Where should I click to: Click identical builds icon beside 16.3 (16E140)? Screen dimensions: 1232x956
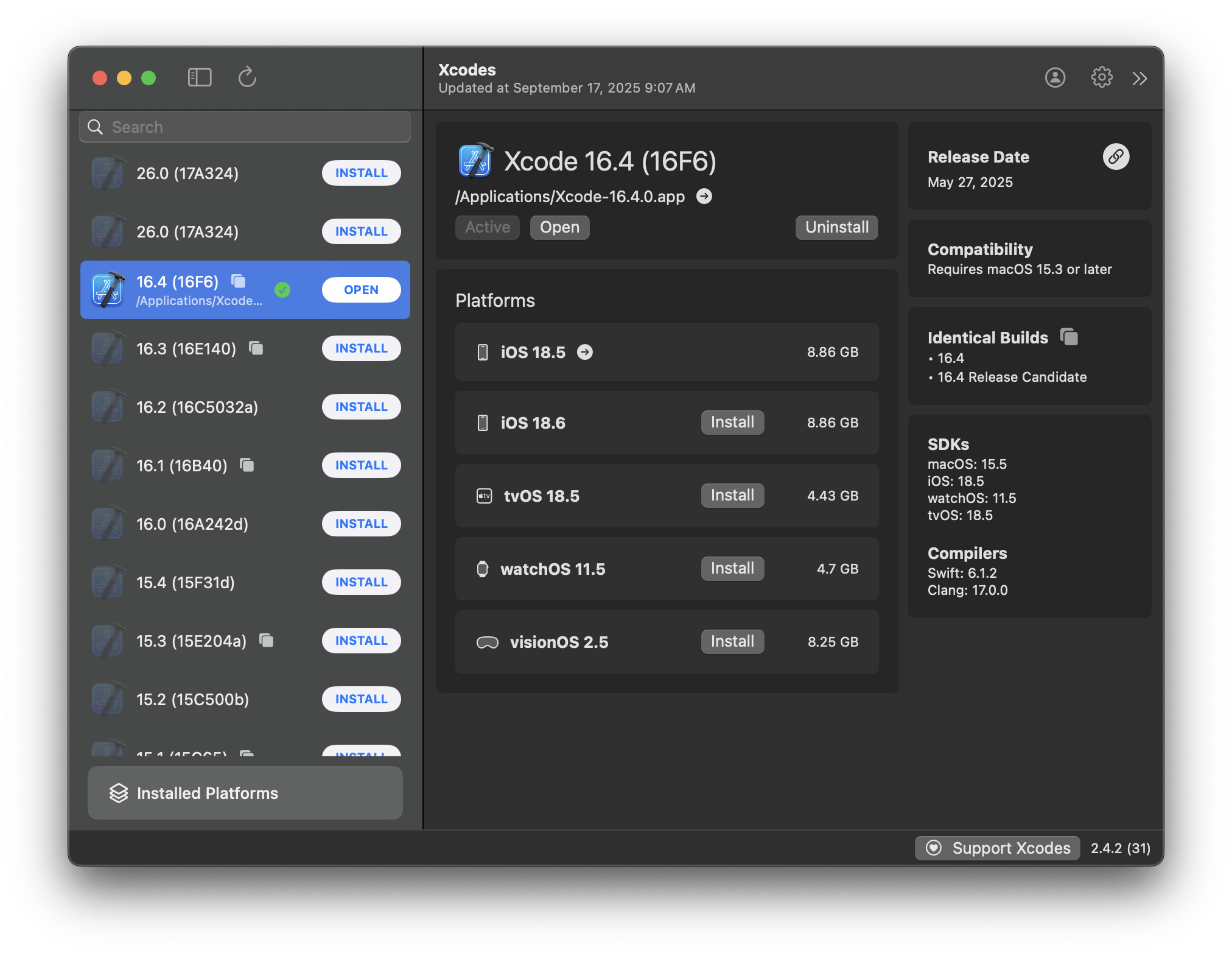point(256,348)
